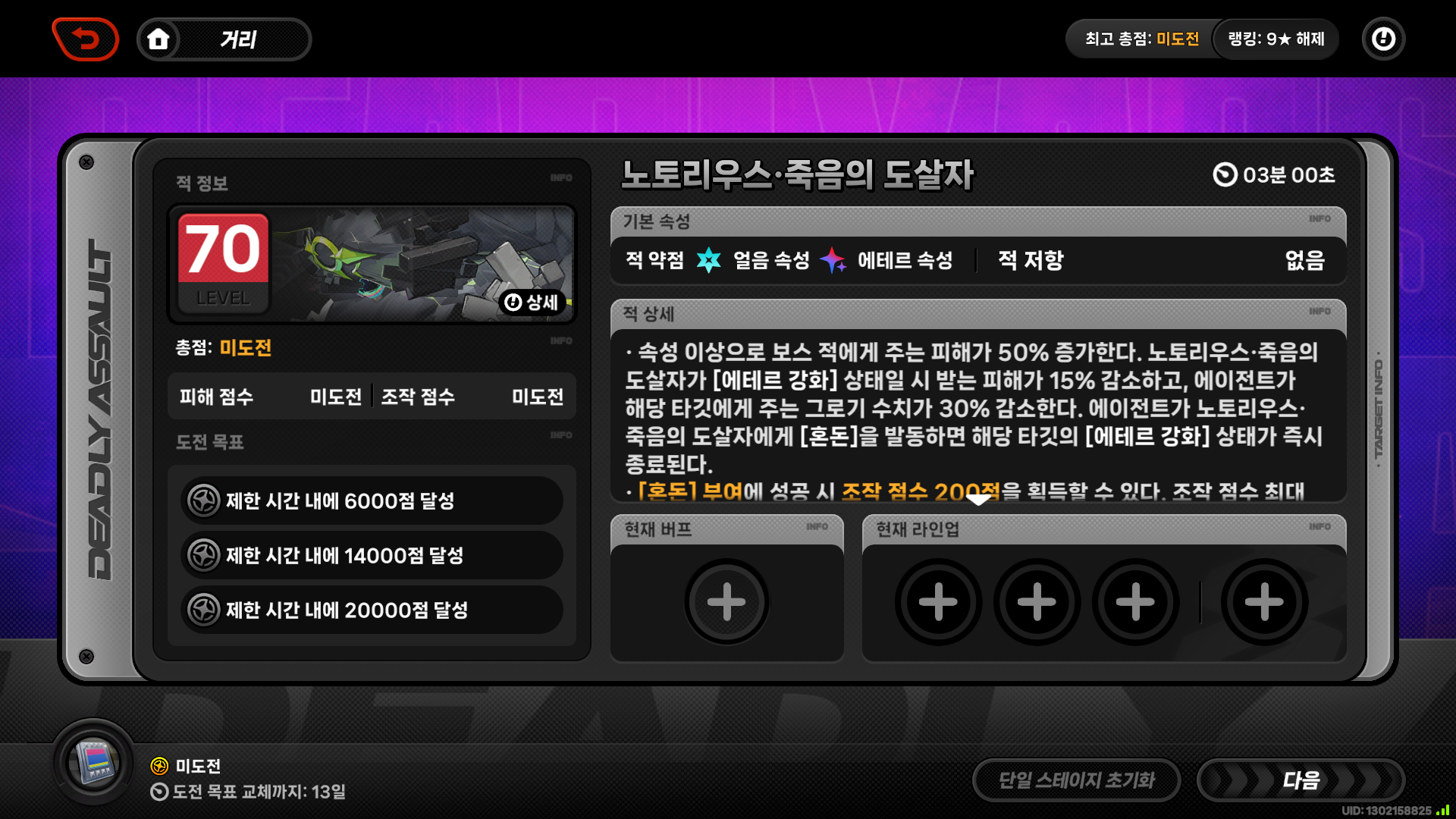The width and height of the screenshot is (1456, 819).
Task: Open the home icon button
Action: 158,39
